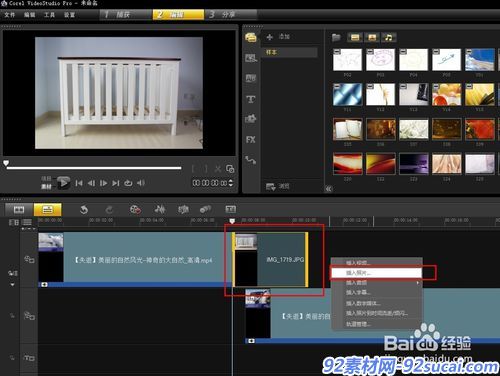Click the Add folder button with plus sign
The height and width of the screenshot is (376, 500).
tap(278, 37)
